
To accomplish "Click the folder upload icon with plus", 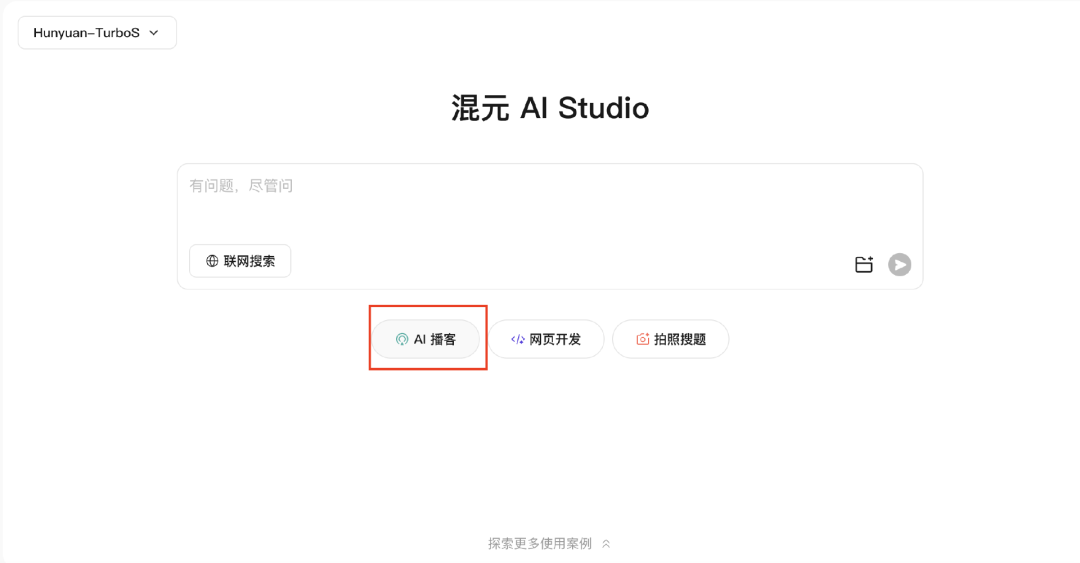I will 864,265.
